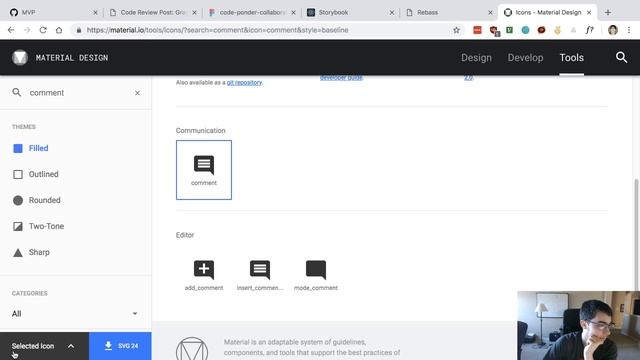Image resolution: width=640 pixels, height=360 pixels.
Task: Expand the Selected Icon panel
Action: 44,346
